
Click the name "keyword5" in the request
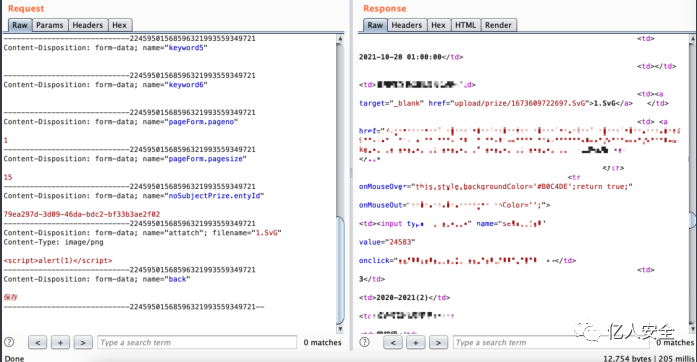coord(186,48)
